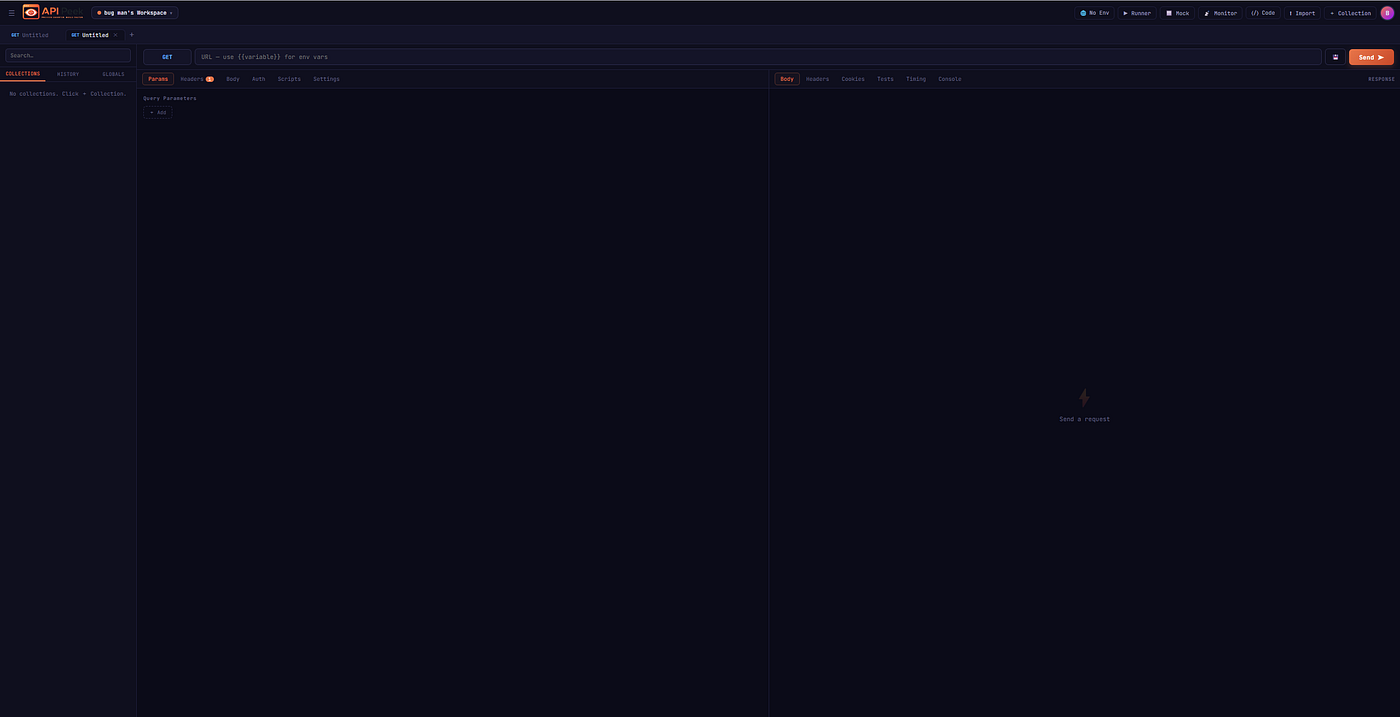
Task: Open the request Headers tab
Action: pyautogui.click(x=197, y=79)
